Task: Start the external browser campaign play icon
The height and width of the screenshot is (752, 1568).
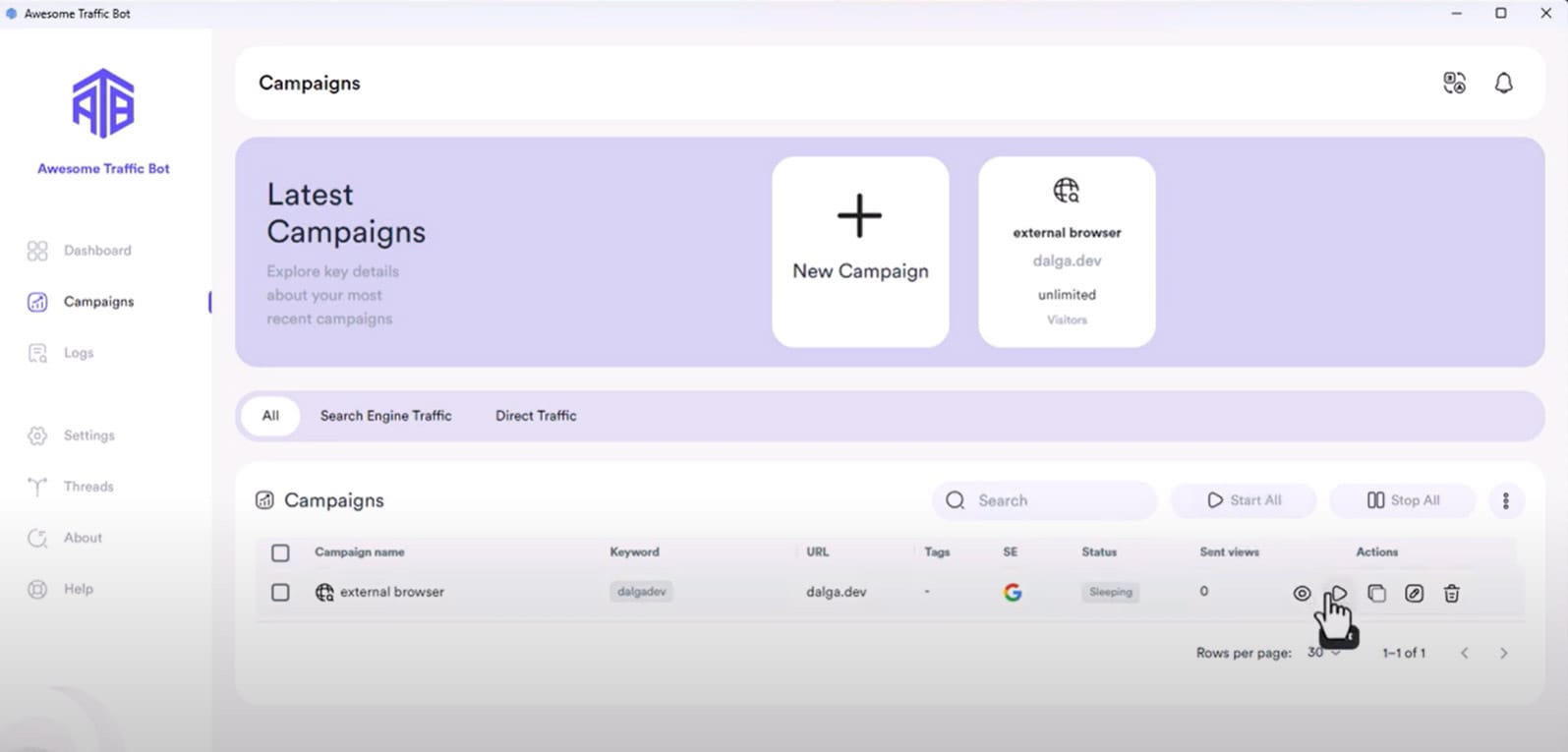Action: [x=1338, y=593]
